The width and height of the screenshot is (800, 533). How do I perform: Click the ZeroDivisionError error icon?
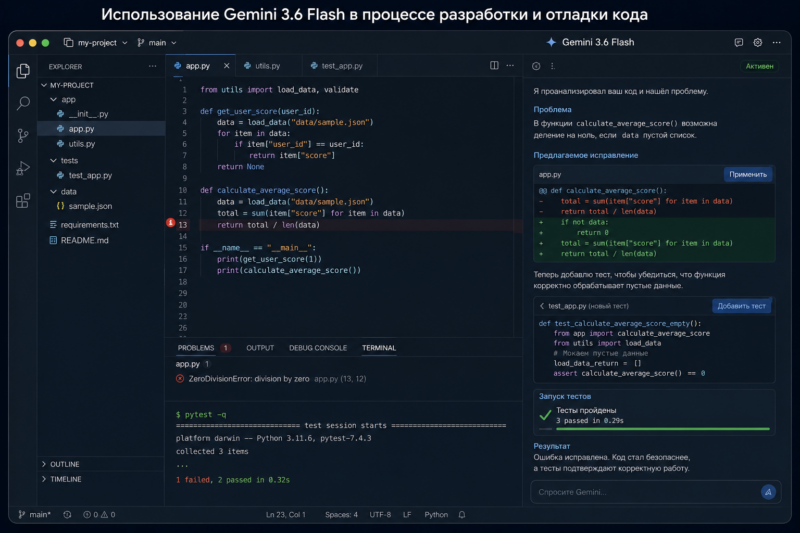[180, 378]
